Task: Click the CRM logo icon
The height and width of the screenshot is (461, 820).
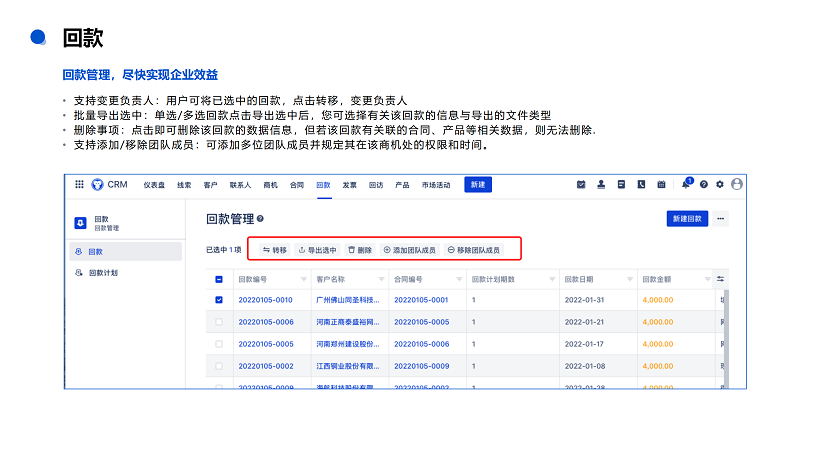Action: point(97,185)
